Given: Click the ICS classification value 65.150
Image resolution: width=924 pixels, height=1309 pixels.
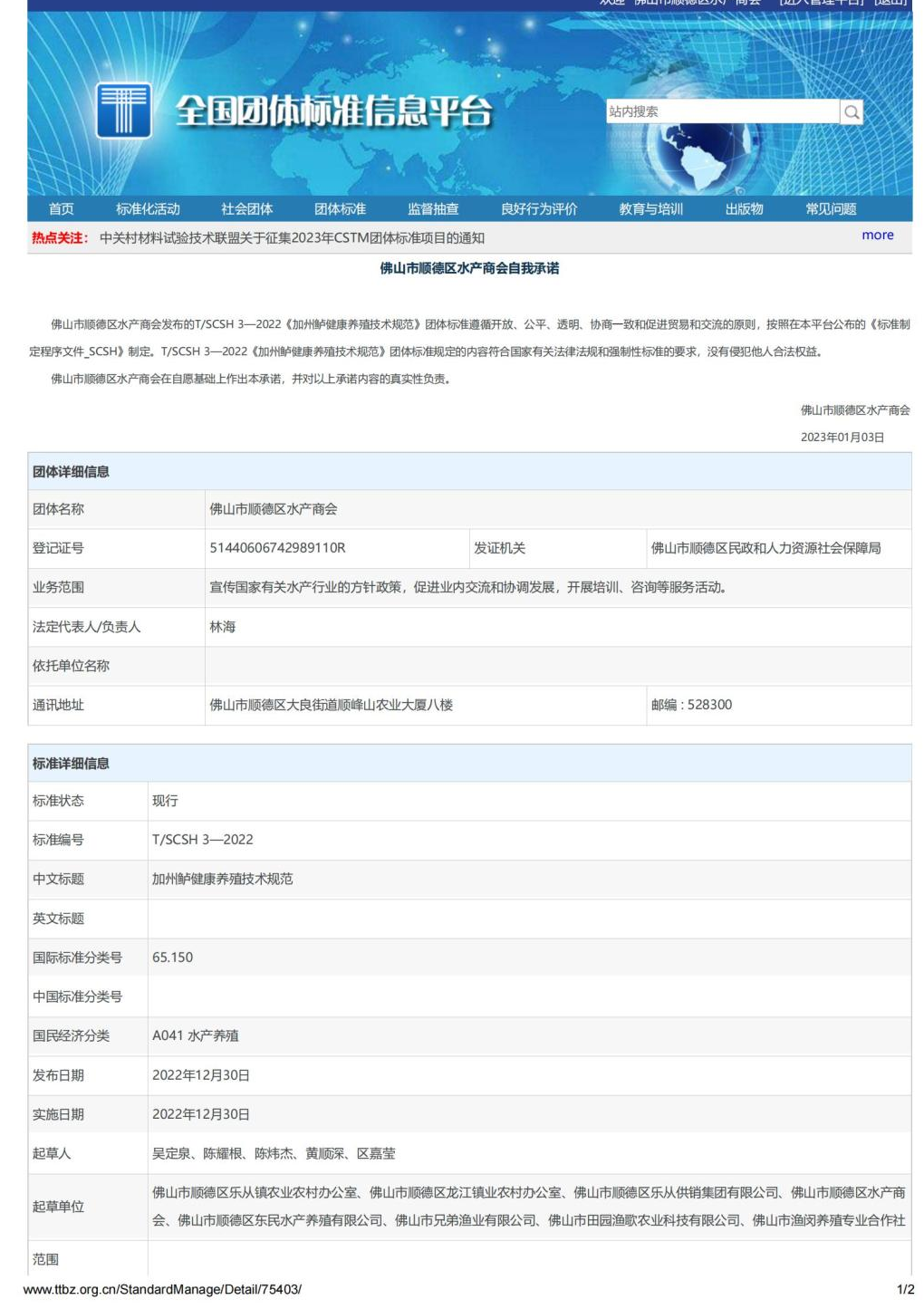Looking at the screenshot, I should pos(172,958).
